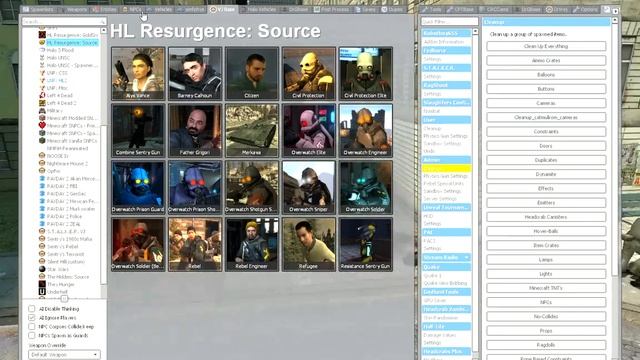Select the Combine Sentry Gun icon
The width and height of the screenshot is (640, 360).
138,131
